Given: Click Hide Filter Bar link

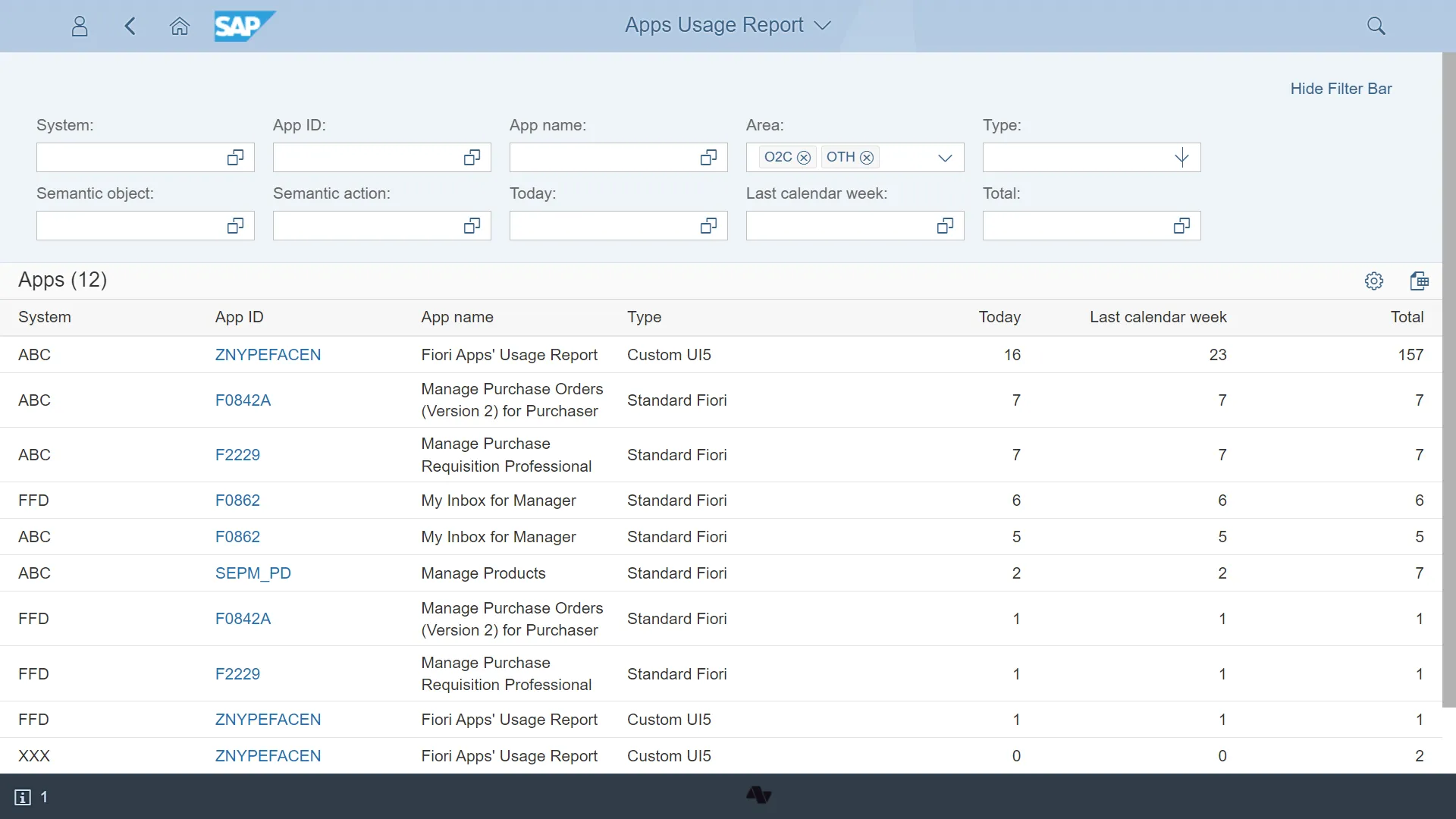Looking at the screenshot, I should 1340,89.
